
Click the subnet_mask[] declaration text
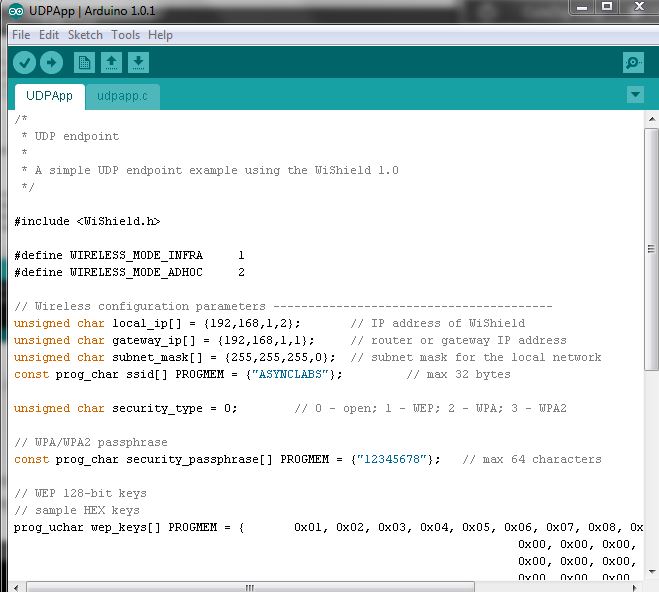tap(174, 358)
